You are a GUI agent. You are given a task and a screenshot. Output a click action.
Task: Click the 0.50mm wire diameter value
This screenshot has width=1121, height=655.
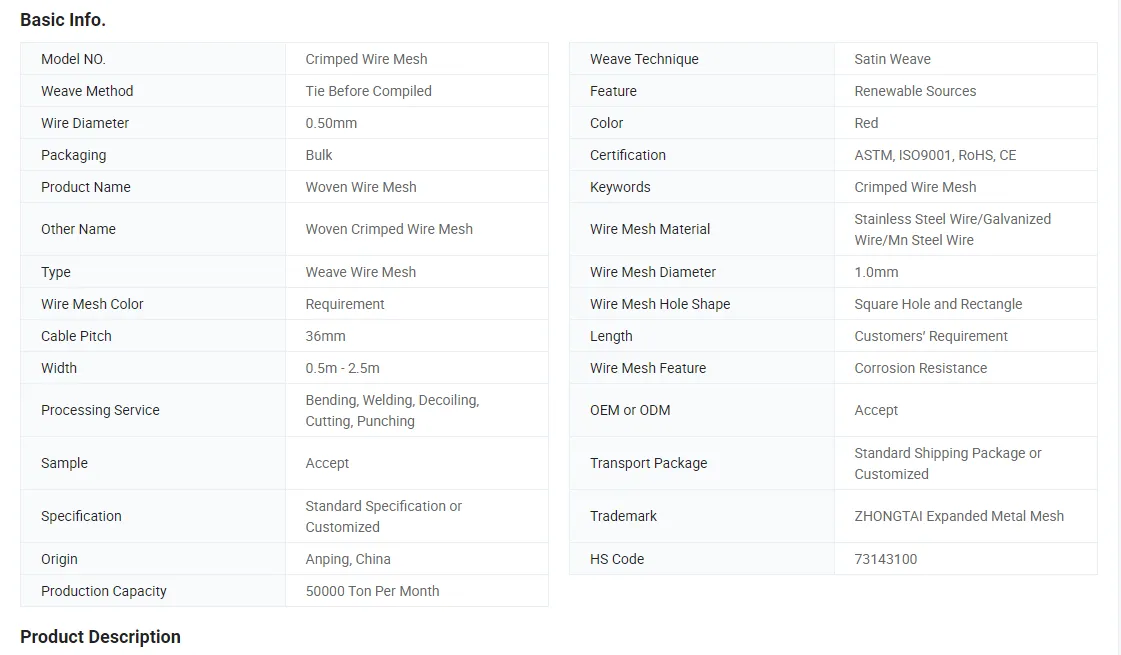pyautogui.click(x=331, y=123)
